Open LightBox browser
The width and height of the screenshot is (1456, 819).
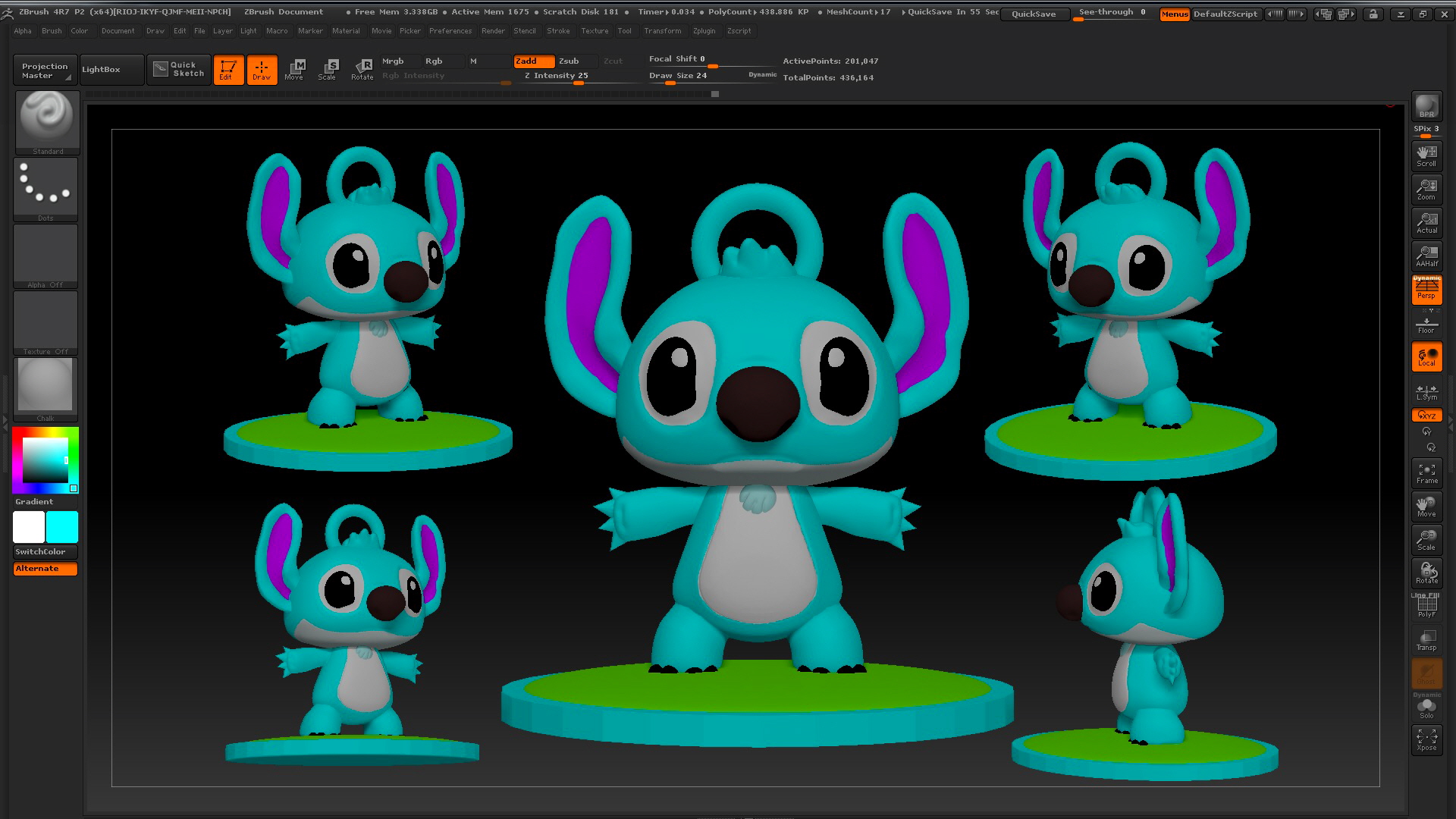(111, 70)
